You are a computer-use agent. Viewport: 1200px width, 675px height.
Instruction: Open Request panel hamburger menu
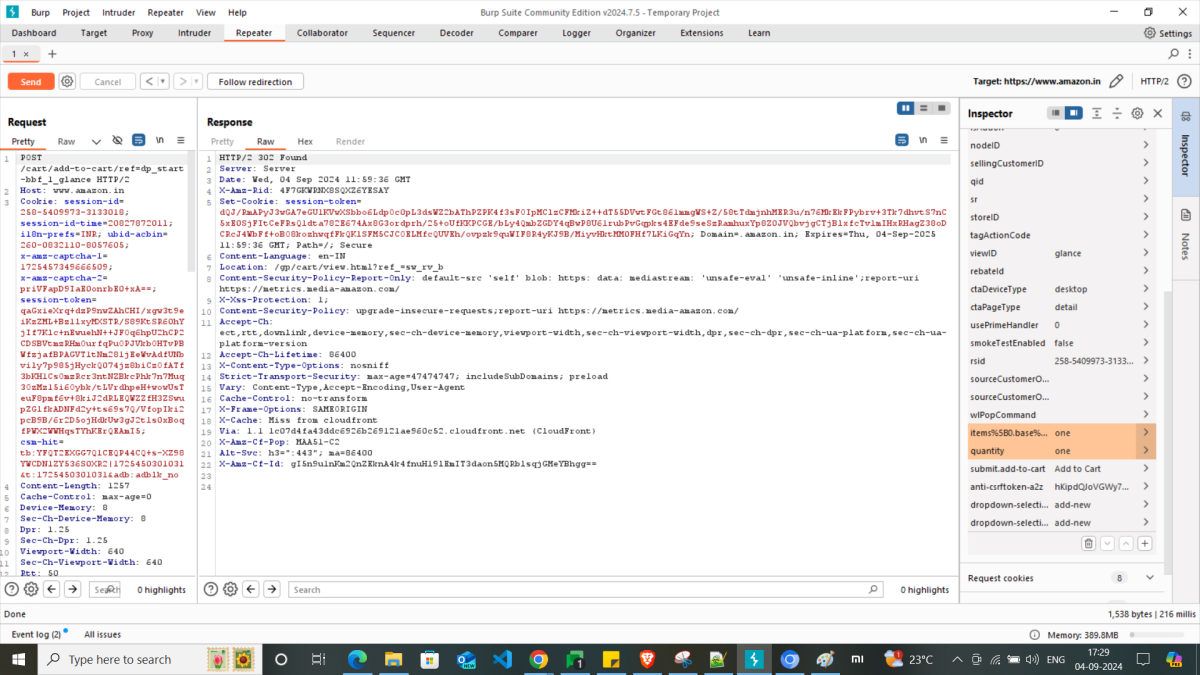coord(181,141)
